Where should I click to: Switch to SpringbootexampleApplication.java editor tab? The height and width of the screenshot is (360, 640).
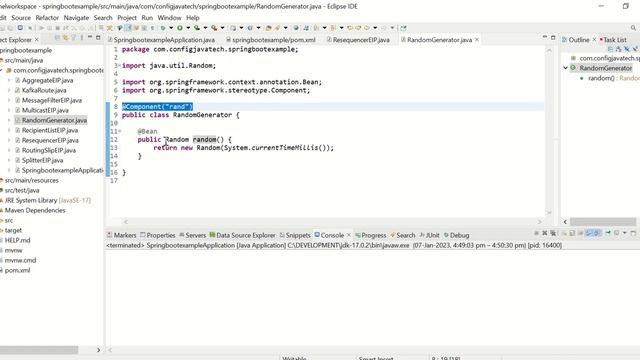click(161, 40)
